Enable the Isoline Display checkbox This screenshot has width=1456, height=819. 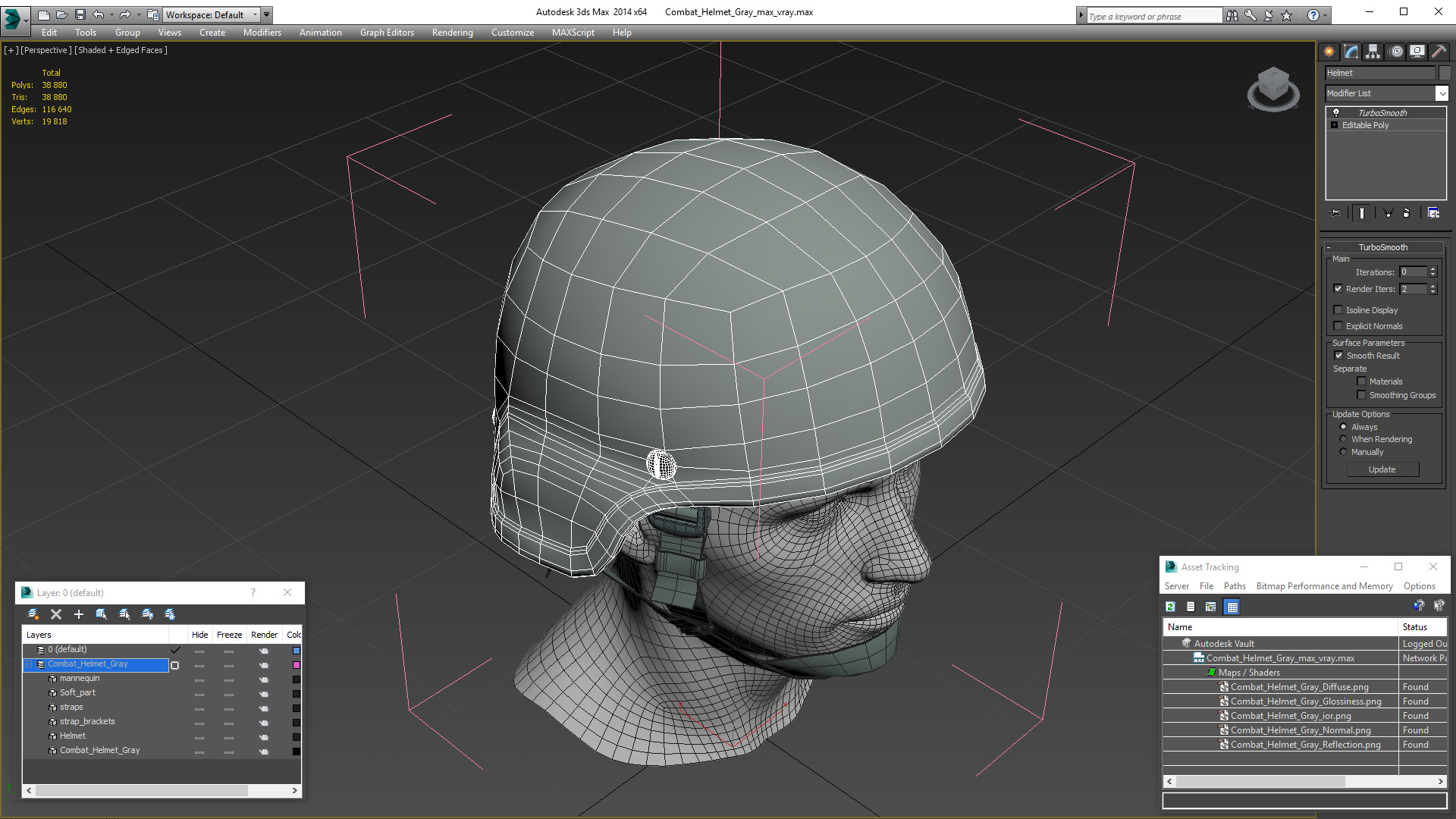(x=1338, y=309)
